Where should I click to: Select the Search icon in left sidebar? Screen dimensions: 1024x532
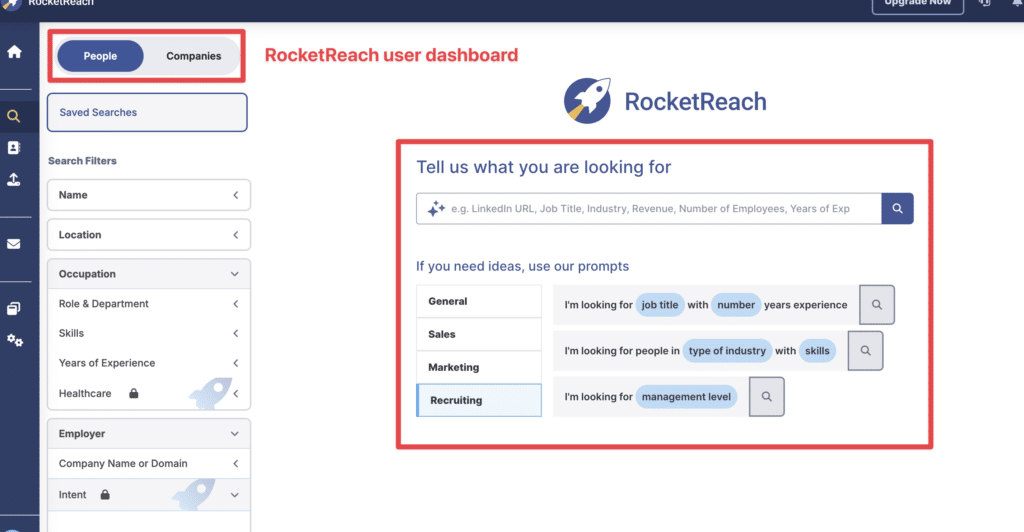click(14, 116)
